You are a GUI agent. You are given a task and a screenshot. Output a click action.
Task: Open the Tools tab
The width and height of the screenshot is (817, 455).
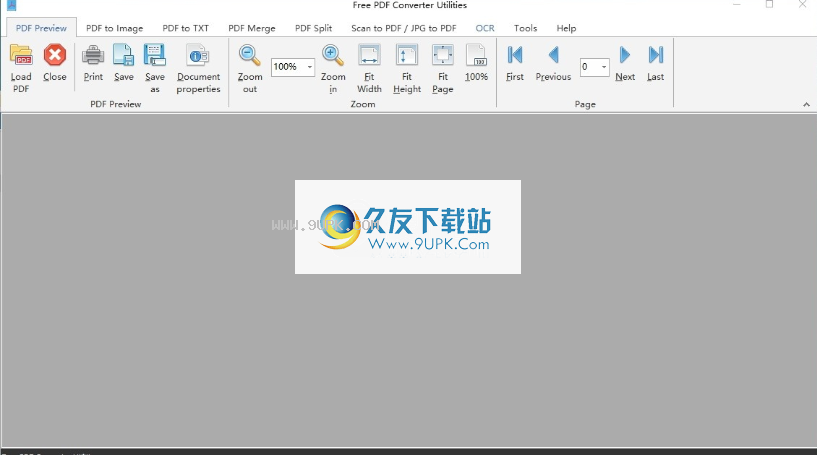pos(525,28)
